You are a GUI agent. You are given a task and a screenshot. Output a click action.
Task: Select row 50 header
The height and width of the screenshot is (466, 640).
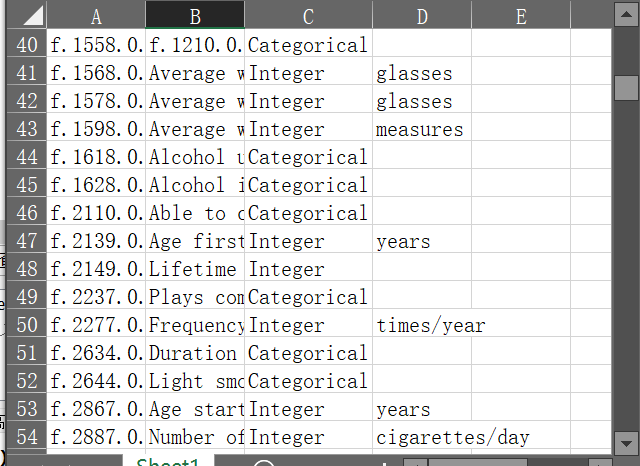[27, 325]
